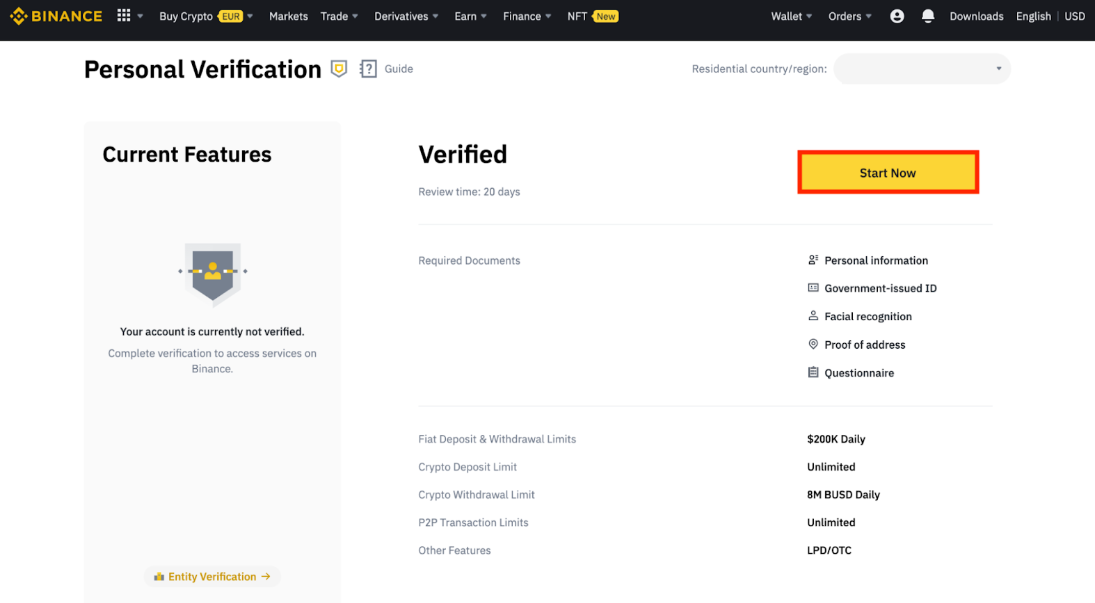
Task: Click the verification shield badge icon
Action: tap(338, 68)
